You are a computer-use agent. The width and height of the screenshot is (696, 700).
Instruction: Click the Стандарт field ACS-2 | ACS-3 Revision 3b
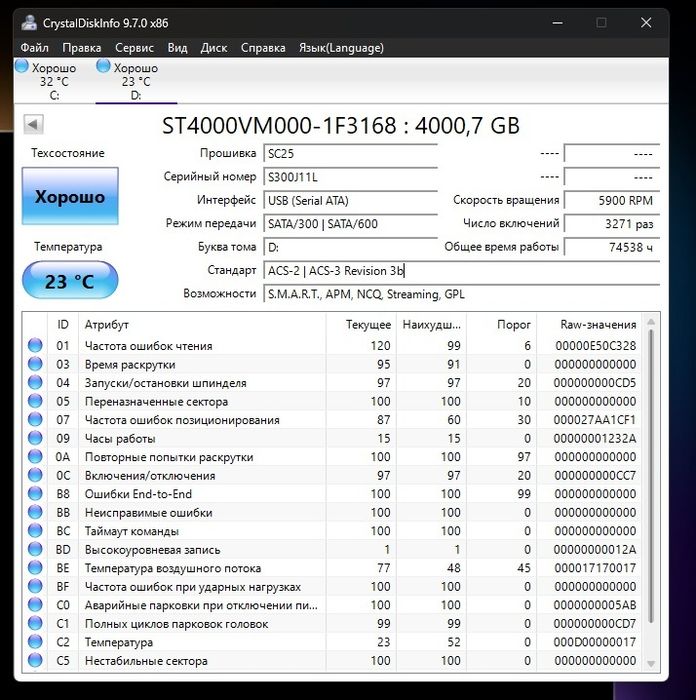[x=462, y=271]
